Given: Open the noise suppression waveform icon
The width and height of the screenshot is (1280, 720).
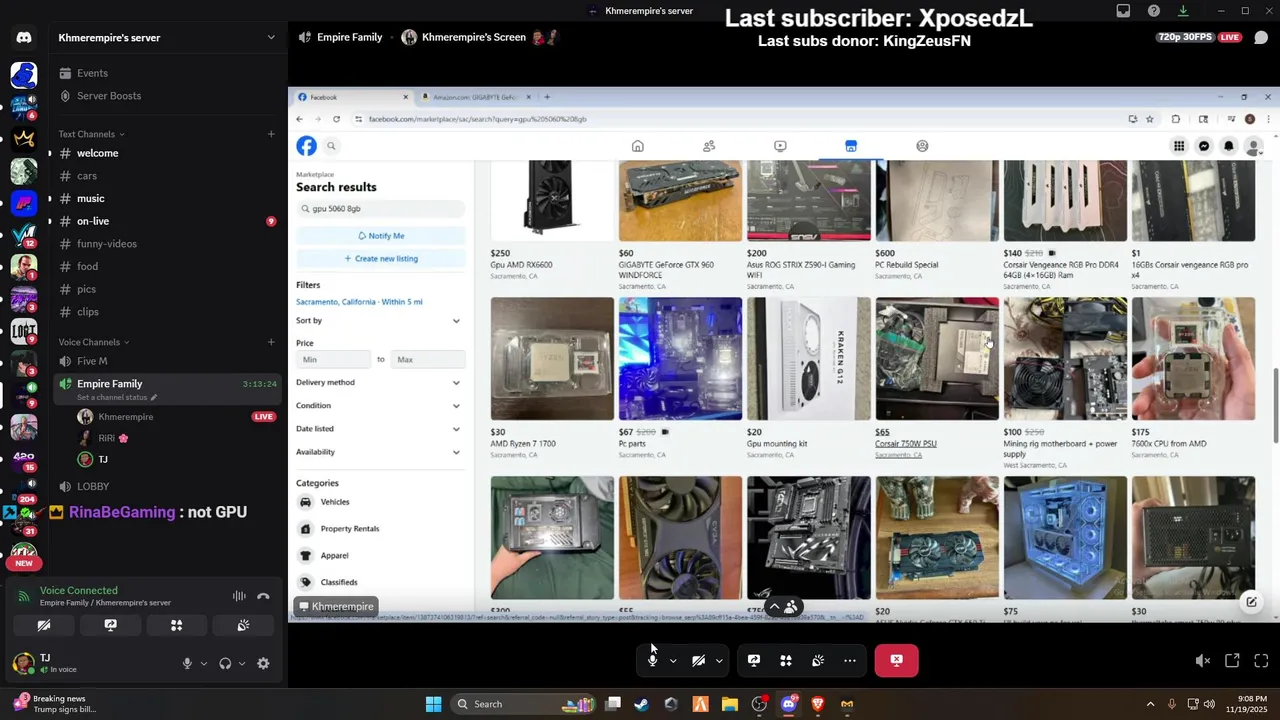Looking at the screenshot, I should pyautogui.click(x=239, y=596).
